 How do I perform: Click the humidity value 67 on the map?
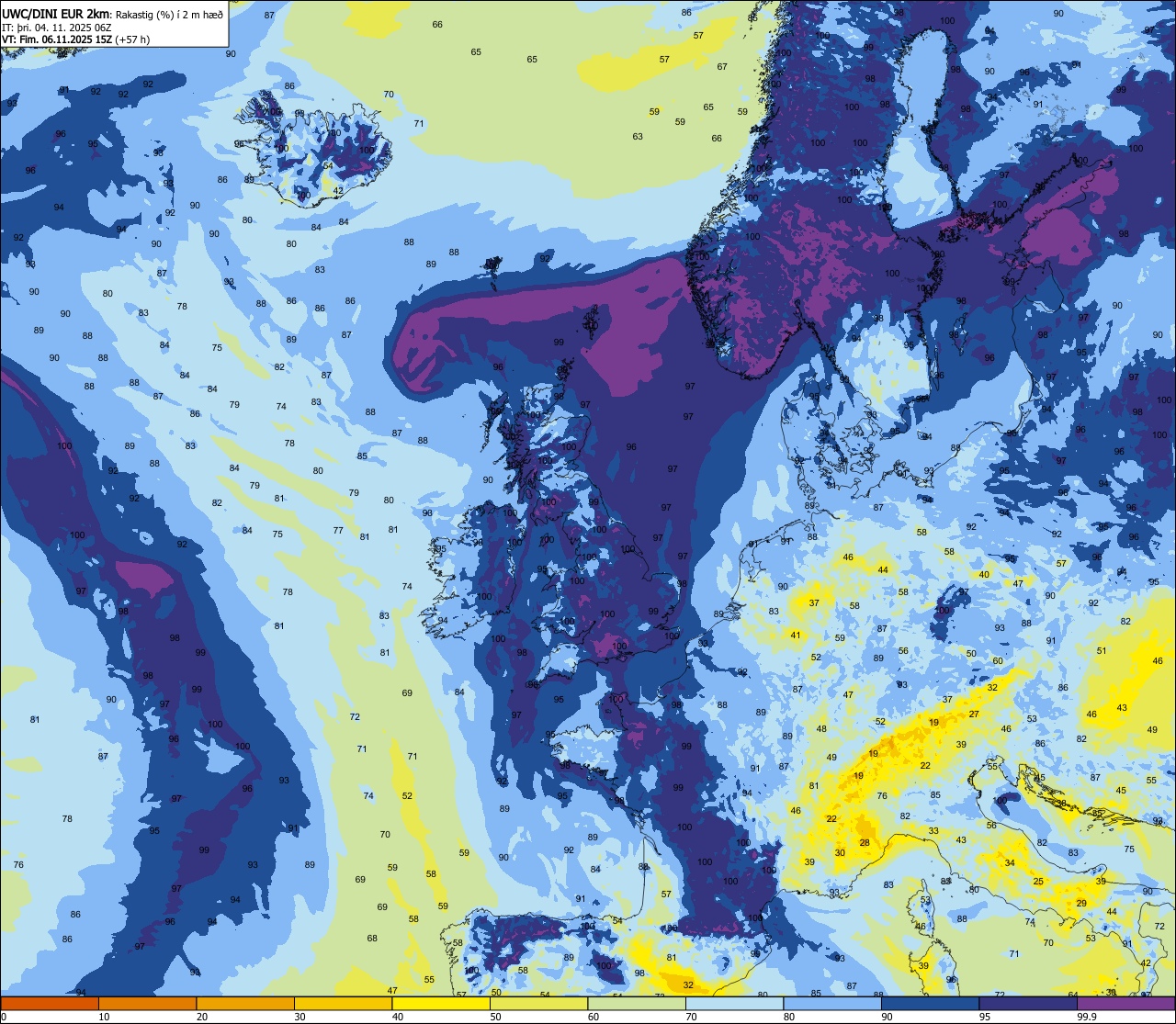(722, 66)
